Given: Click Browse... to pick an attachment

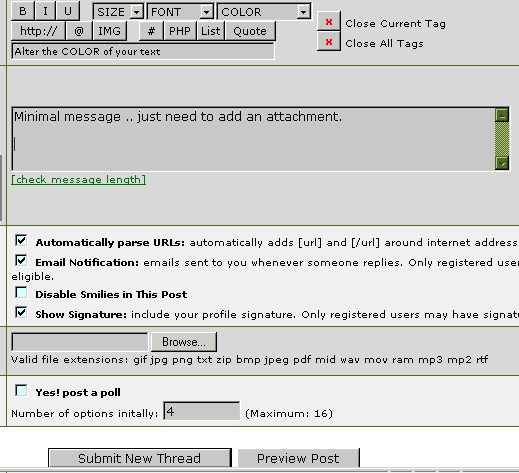Looking at the screenshot, I should coord(184,342).
